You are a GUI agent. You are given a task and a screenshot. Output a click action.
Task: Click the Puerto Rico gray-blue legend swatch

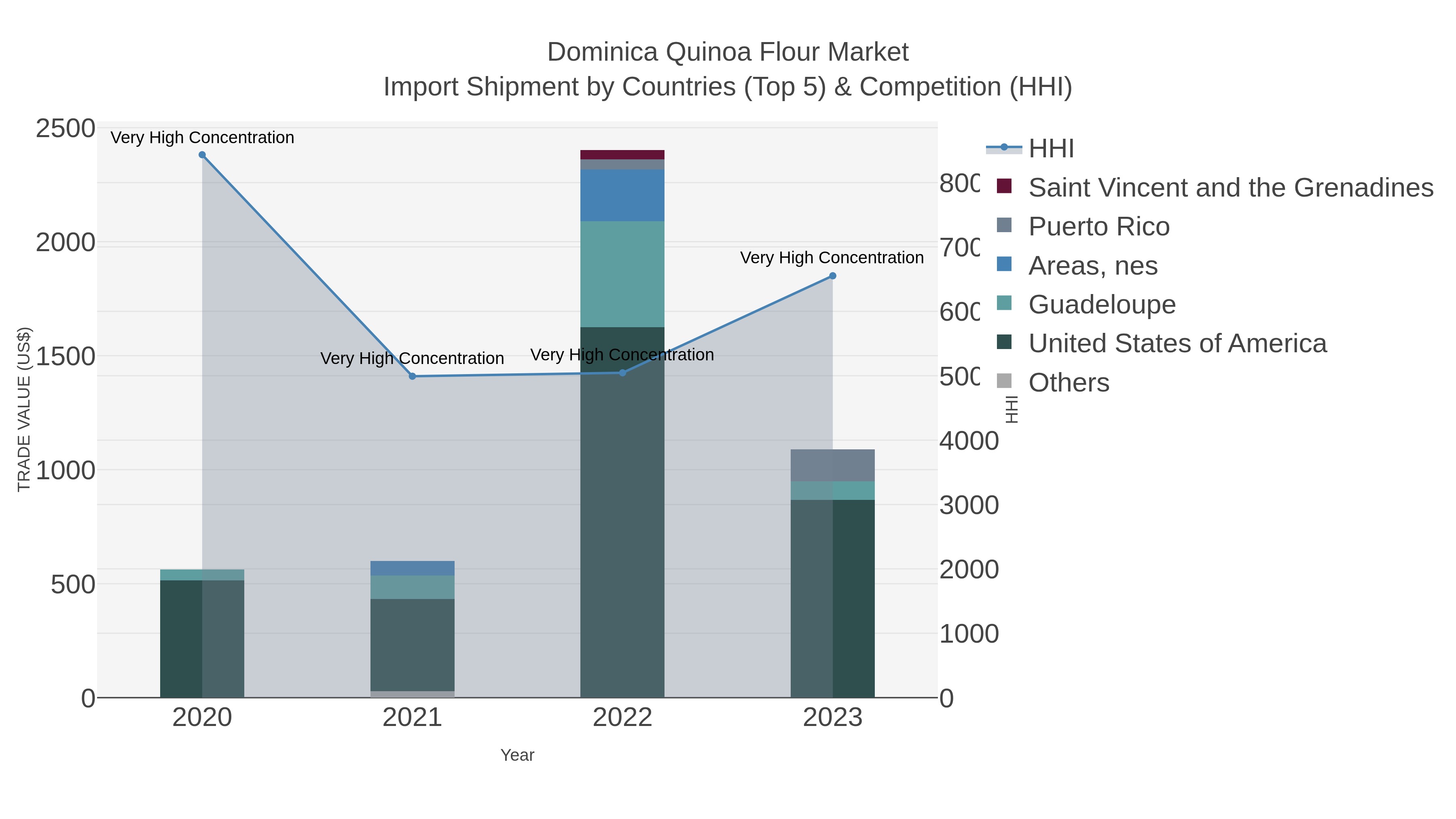1004,225
